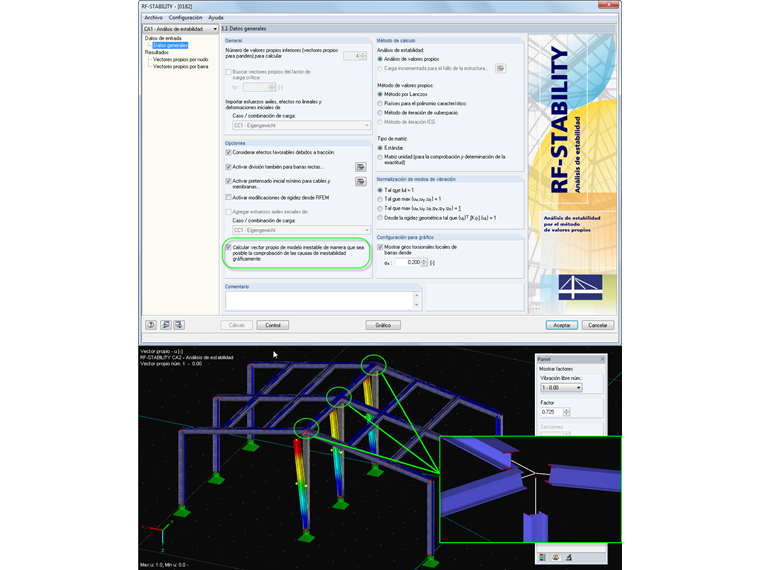Image resolution: width=760 pixels, height=570 pixels.
Task: Select roots of characteristic polynomial method
Action: click(380, 104)
